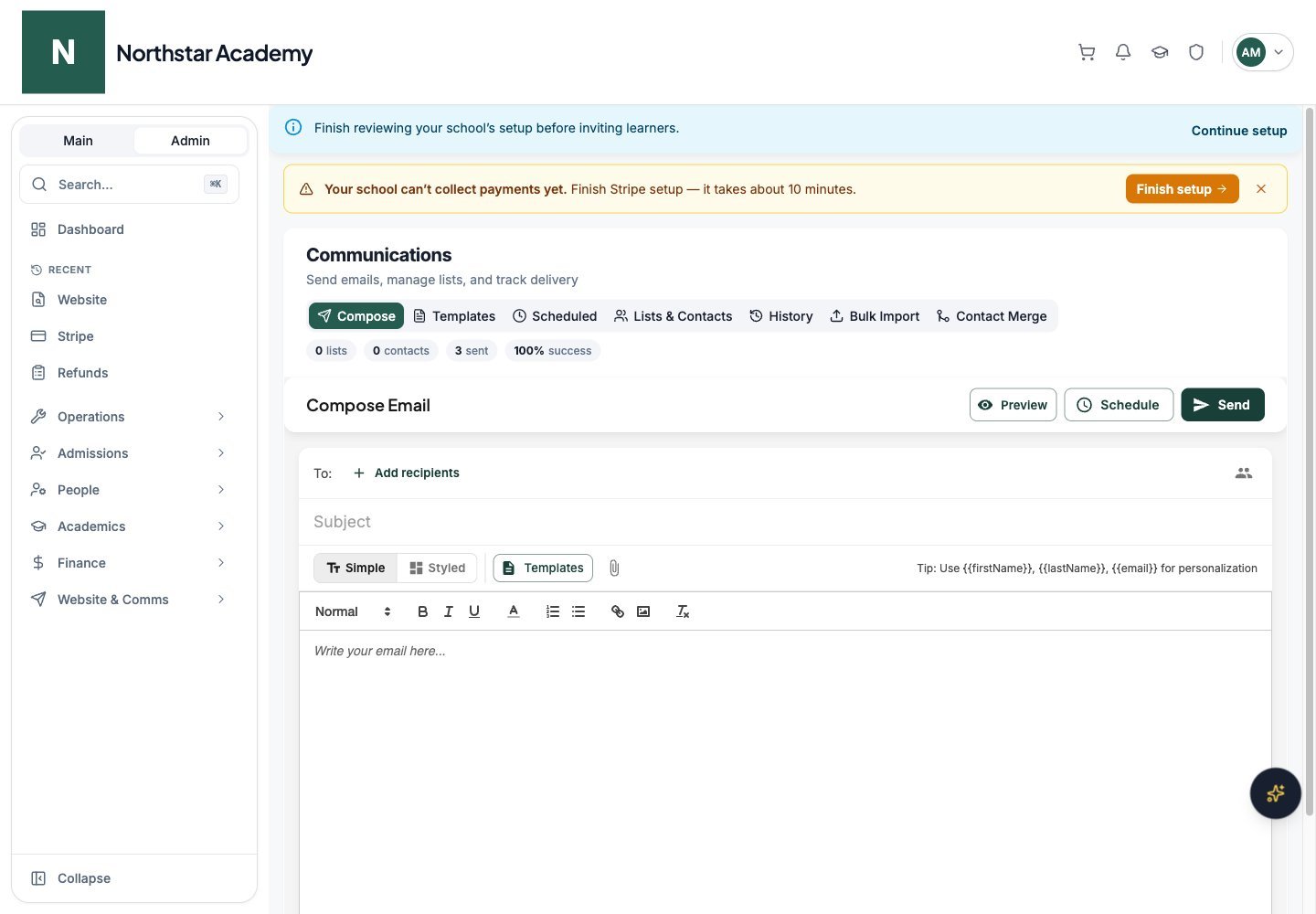1316x914 pixels.
Task: Insert a numbered list
Action: pyautogui.click(x=553, y=611)
